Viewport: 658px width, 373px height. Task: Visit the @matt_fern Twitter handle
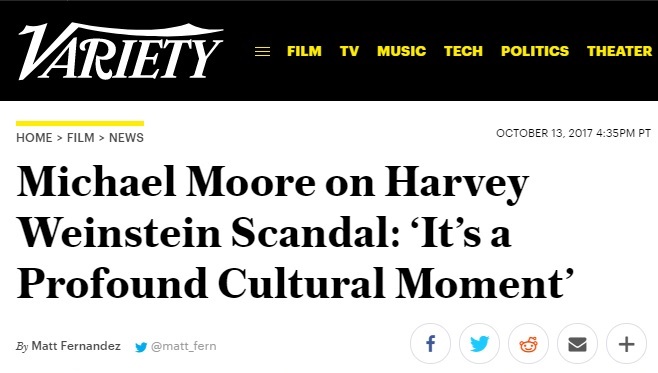[x=184, y=346]
